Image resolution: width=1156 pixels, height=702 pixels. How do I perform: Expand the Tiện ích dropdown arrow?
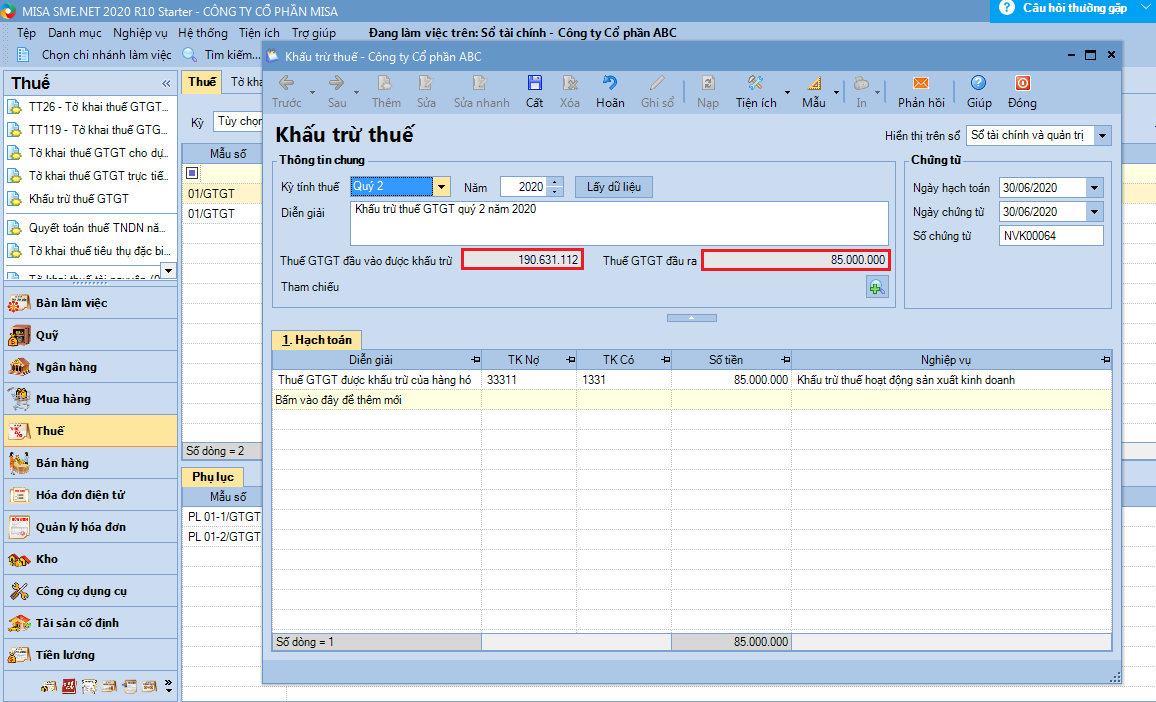click(x=787, y=93)
